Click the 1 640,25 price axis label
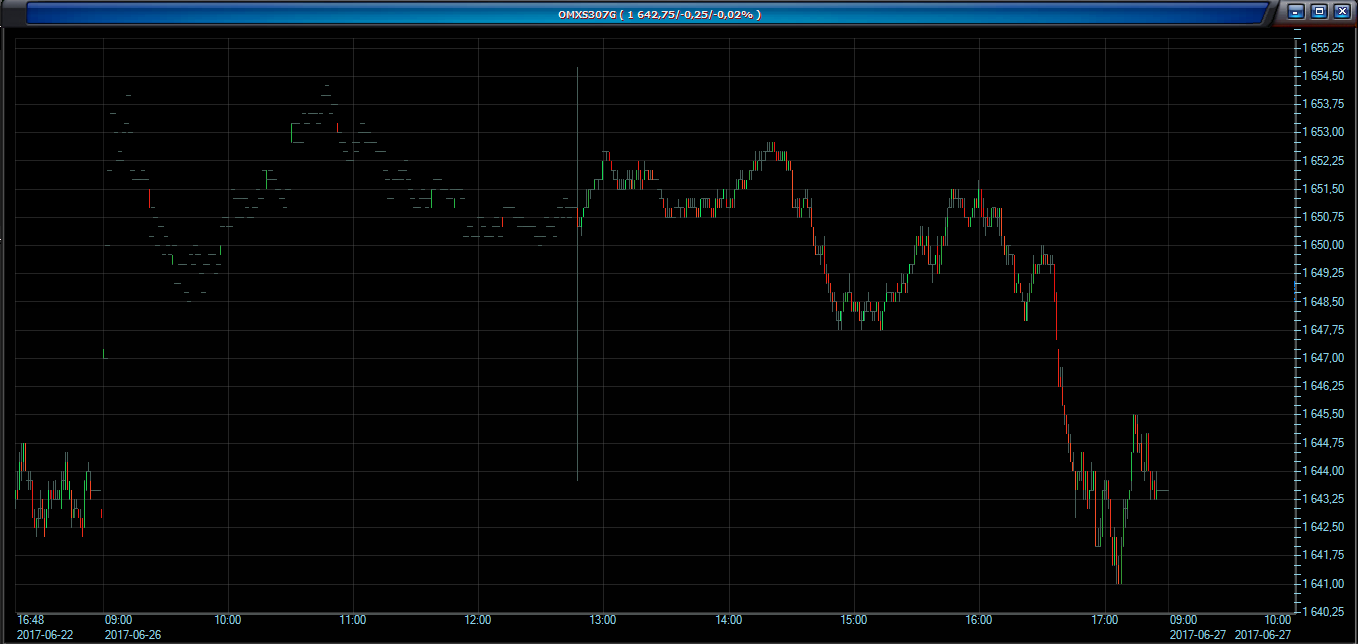The width and height of the screenshot is (1358, 644). (1326, 611)
